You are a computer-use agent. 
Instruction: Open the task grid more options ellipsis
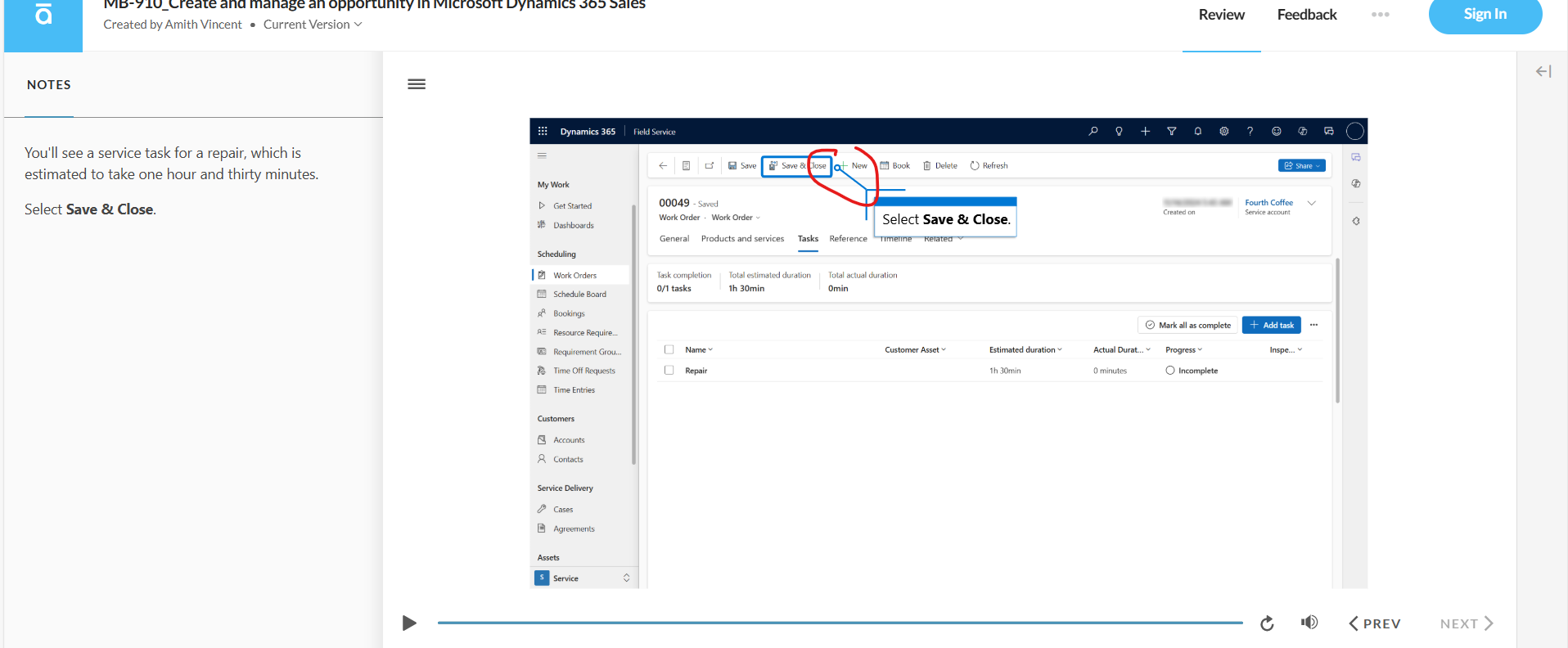1313,325
